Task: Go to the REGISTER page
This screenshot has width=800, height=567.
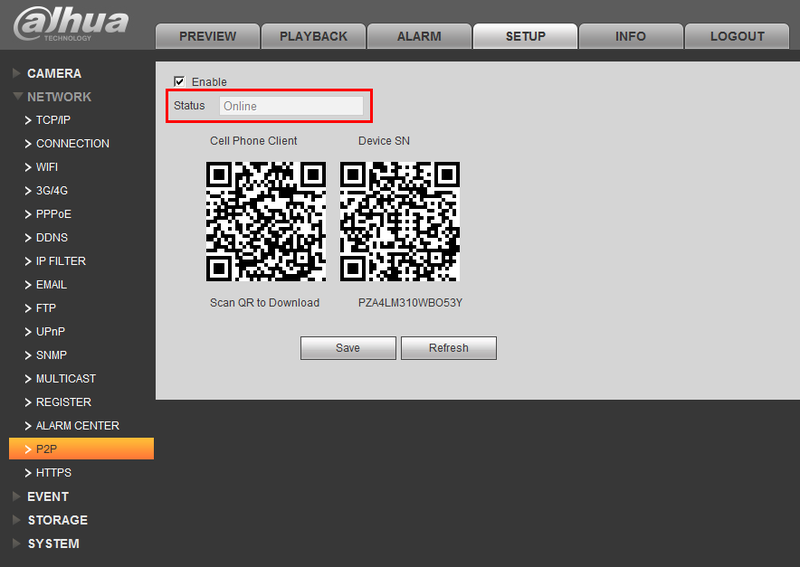Action: (x=63, y=402)
